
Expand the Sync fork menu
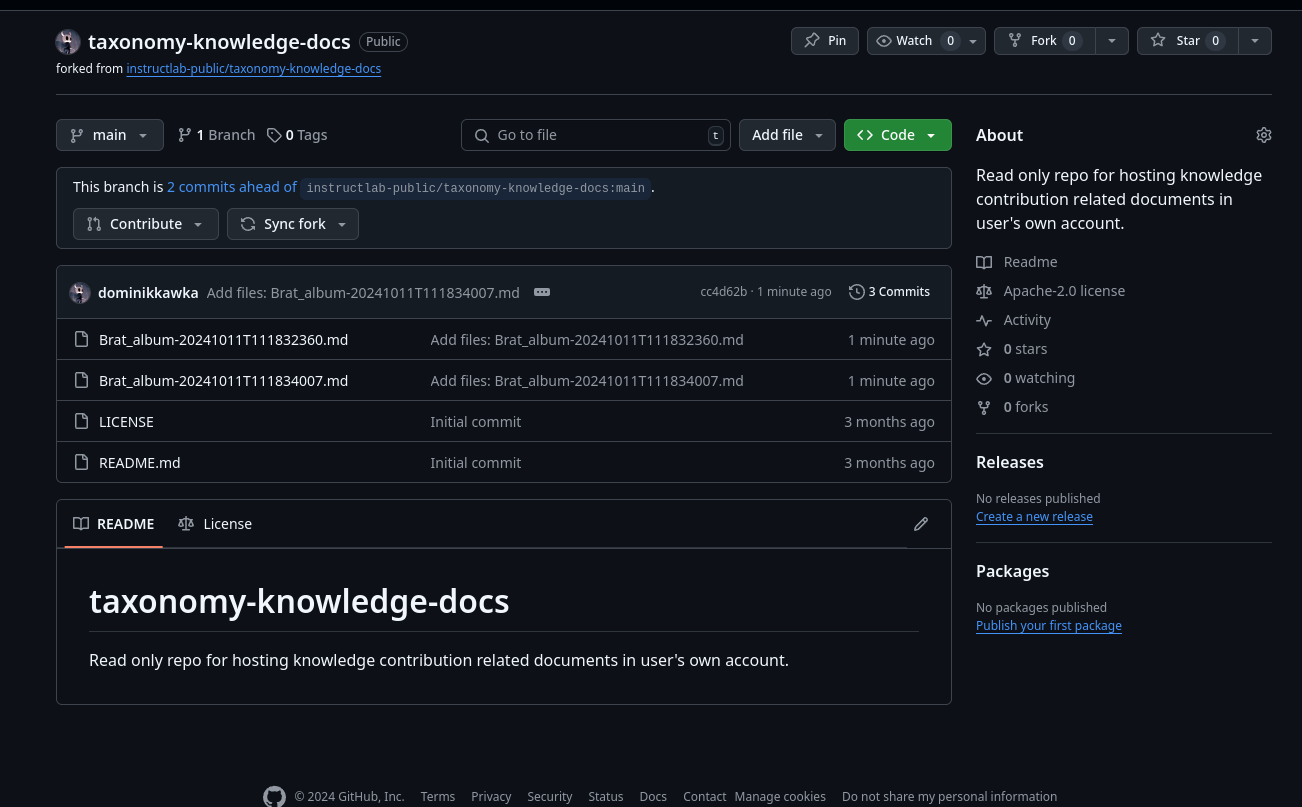tap(293, 224)
